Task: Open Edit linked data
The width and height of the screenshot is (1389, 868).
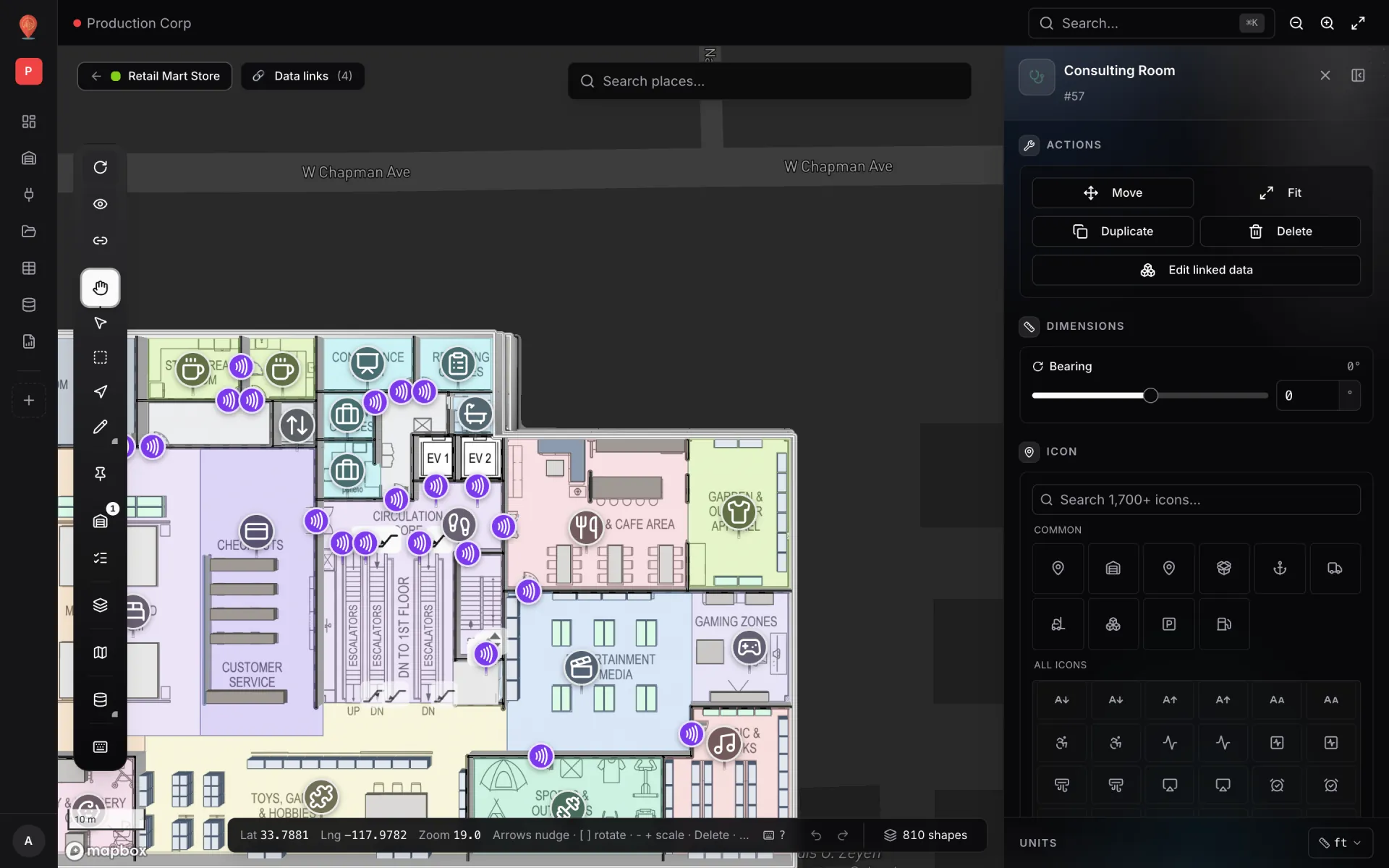Action: (1196, 270)
